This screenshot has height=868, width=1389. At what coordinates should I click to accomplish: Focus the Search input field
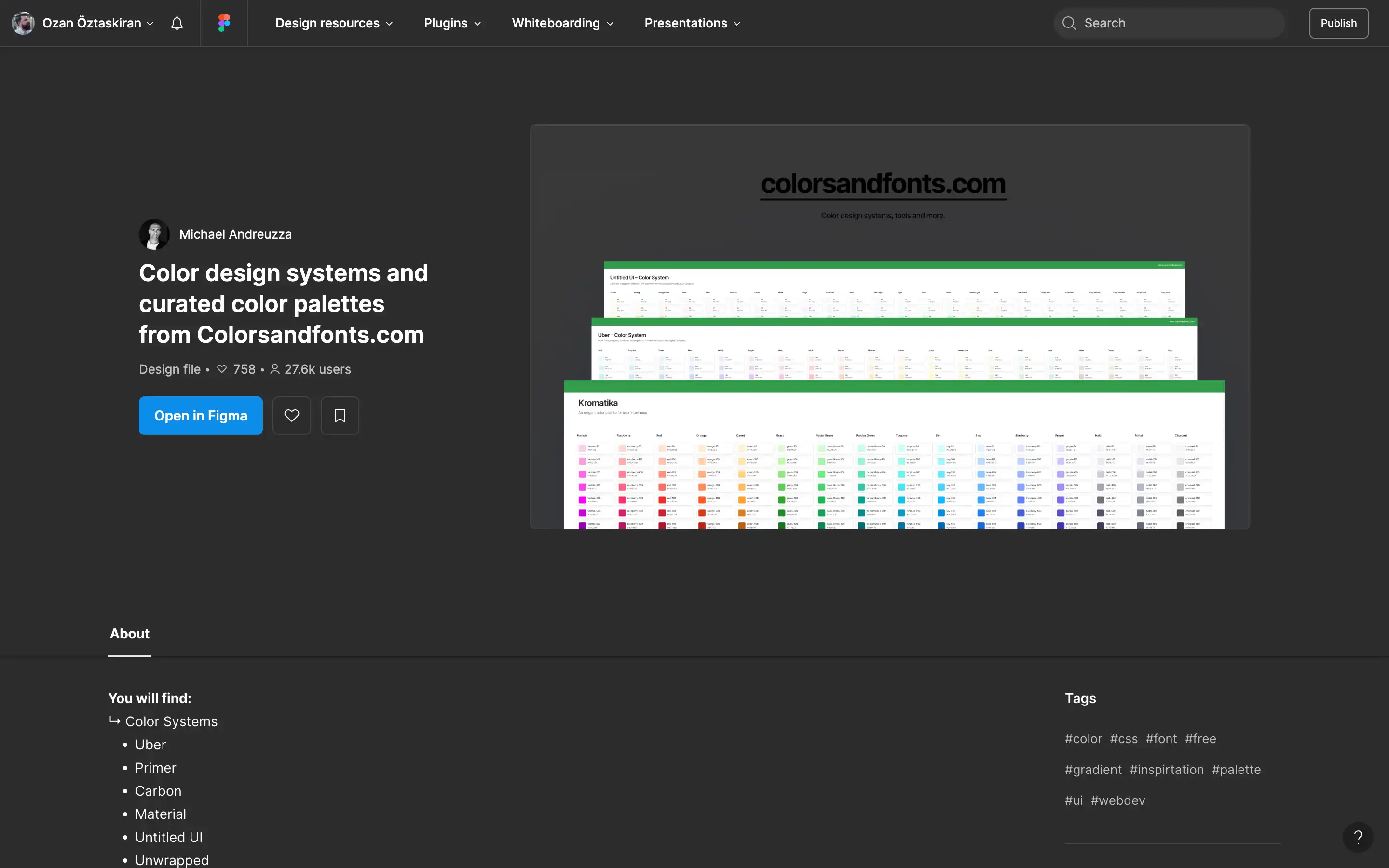1169,23
